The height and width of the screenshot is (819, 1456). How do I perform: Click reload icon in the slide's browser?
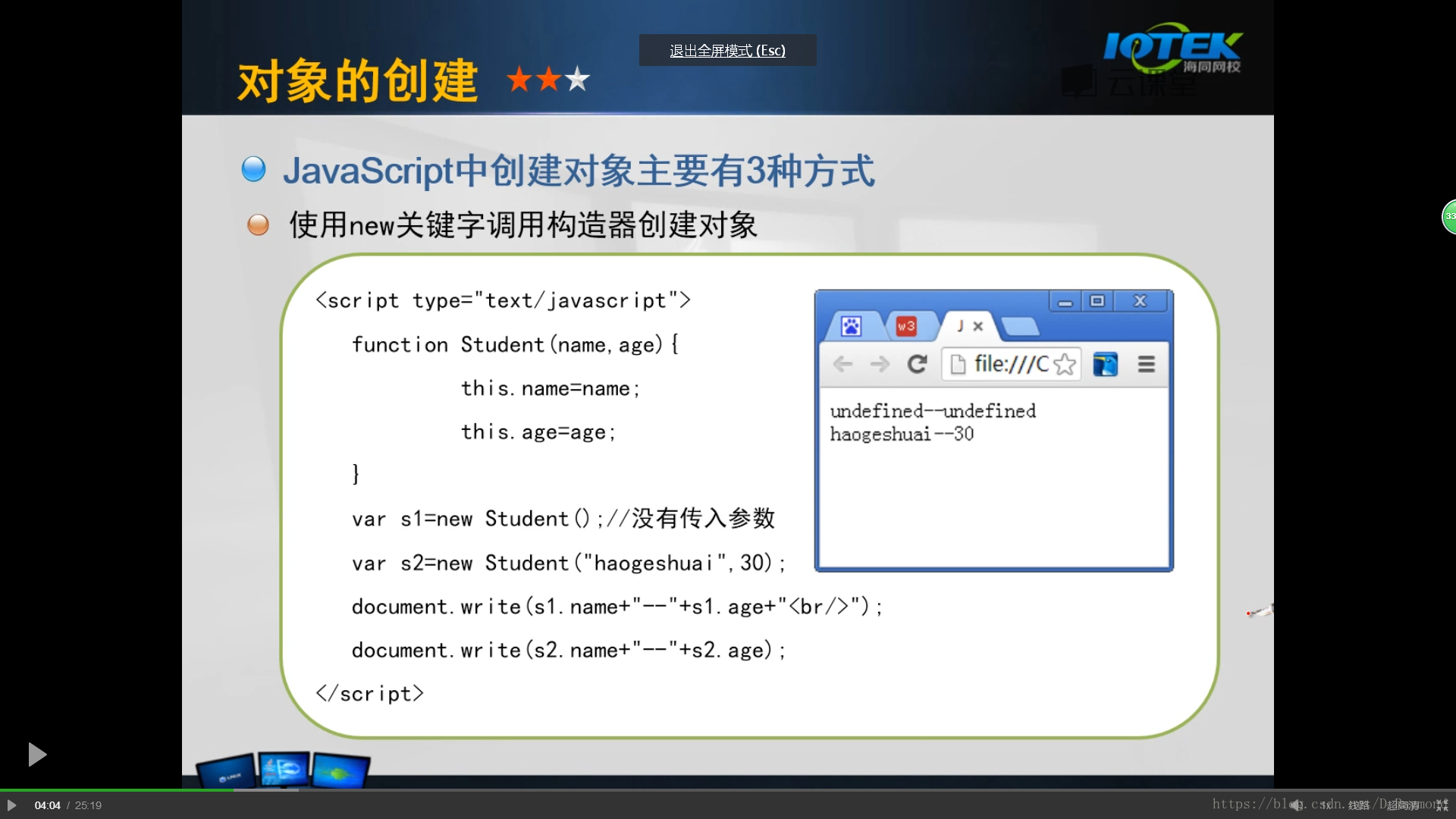(917, 365)
